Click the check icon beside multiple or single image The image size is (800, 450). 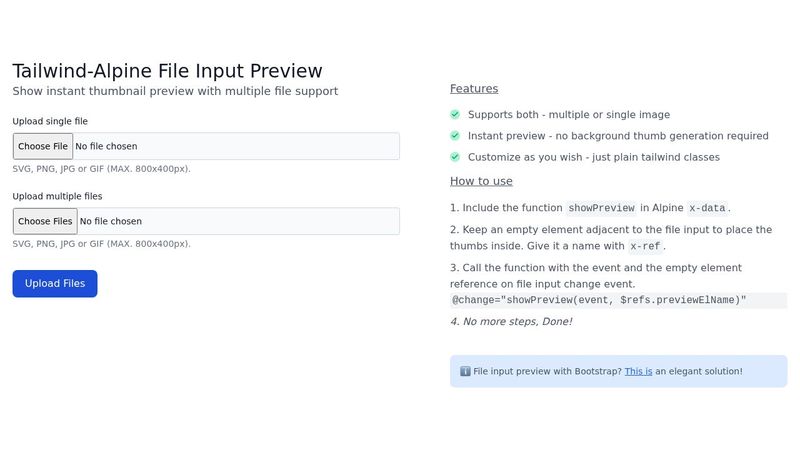point(455,115)
